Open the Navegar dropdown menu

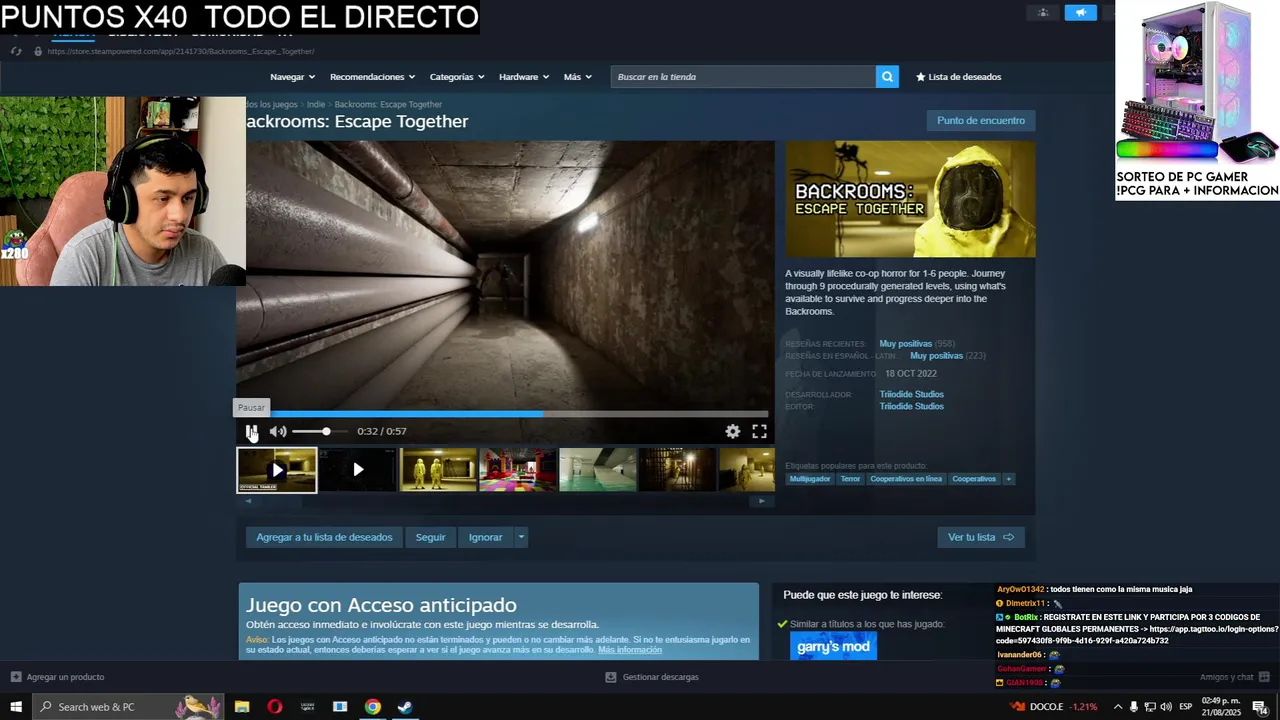(292, 77)
